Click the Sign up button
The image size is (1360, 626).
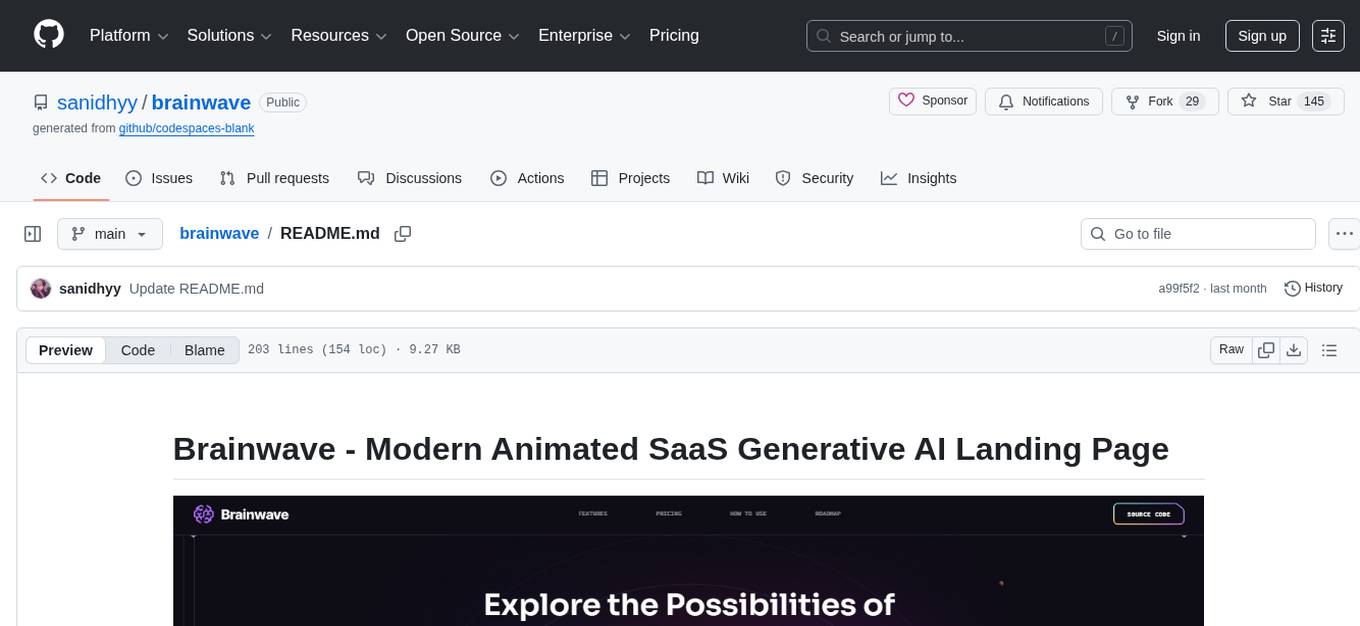1262,36
